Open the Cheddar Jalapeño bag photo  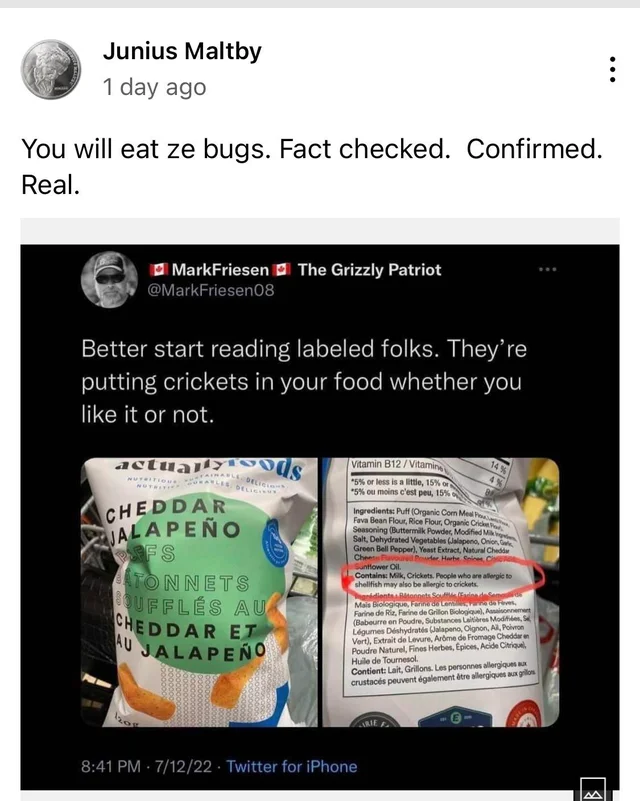tap(199, 592)
